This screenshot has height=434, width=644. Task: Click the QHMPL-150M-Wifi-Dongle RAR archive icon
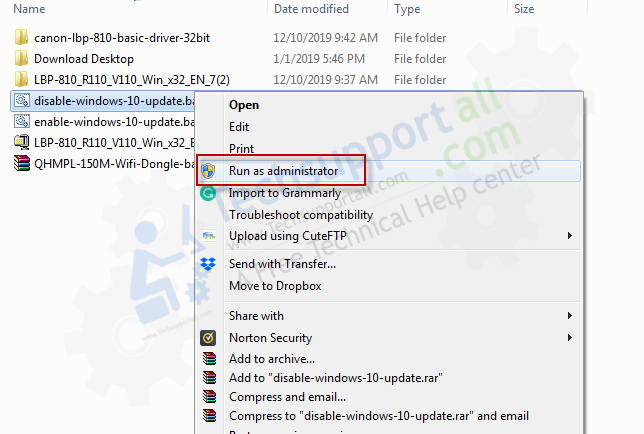(21, 163)
